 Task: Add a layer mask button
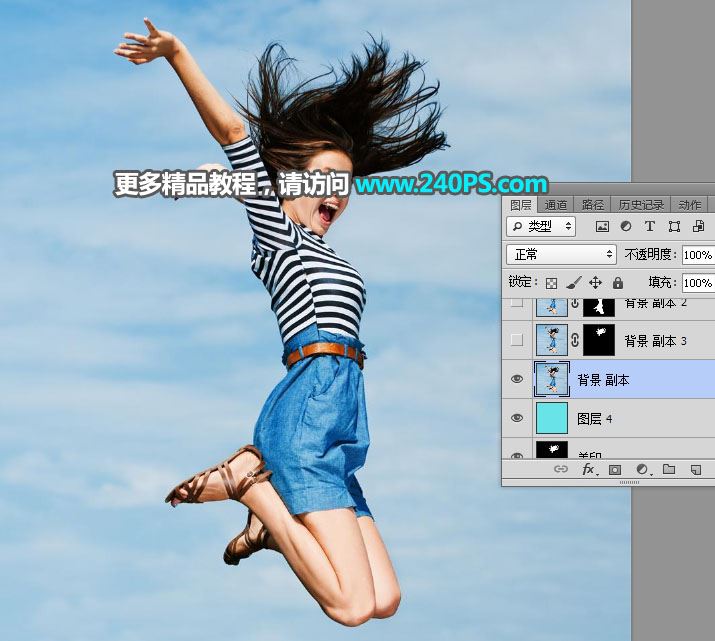(615, 470)
